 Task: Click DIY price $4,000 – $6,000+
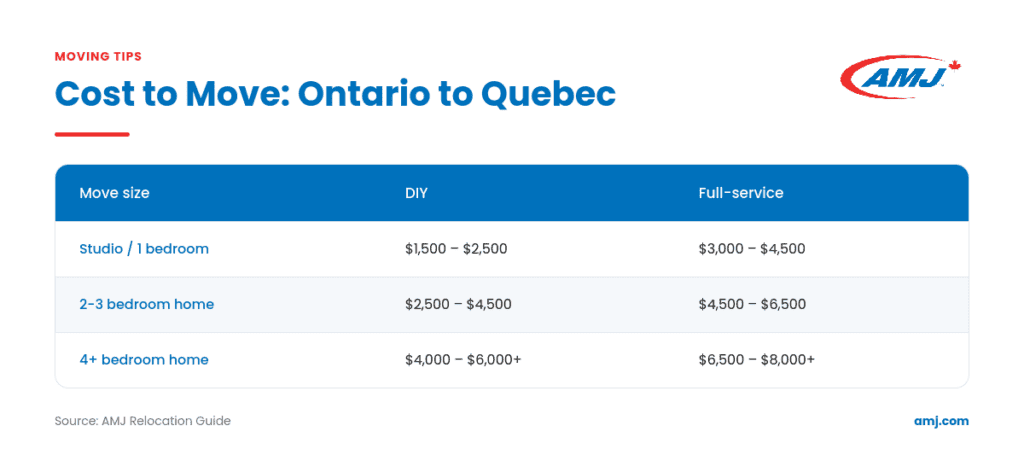463,360
